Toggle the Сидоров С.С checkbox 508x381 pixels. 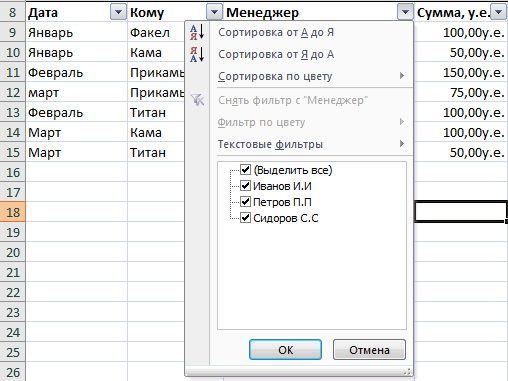click(245, 218)
